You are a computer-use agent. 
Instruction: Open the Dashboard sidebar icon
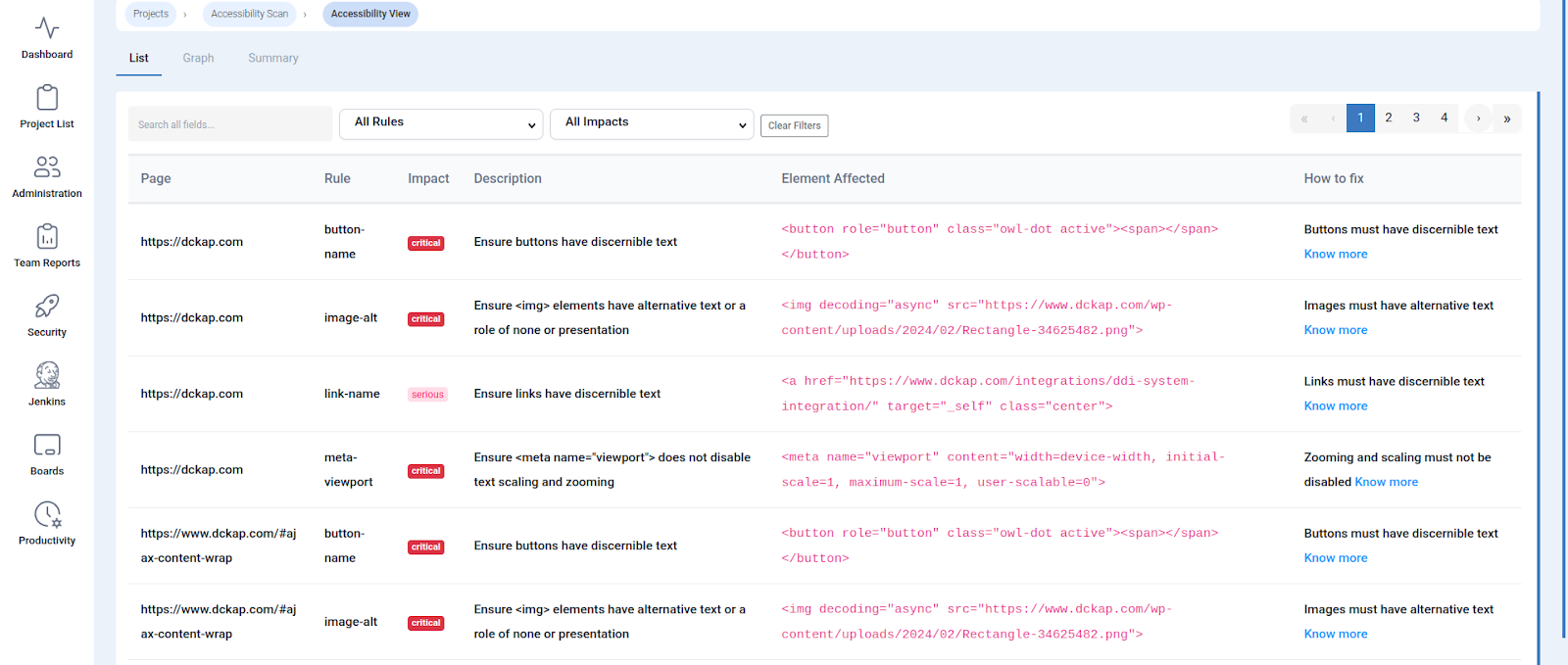tap(47, 28)
